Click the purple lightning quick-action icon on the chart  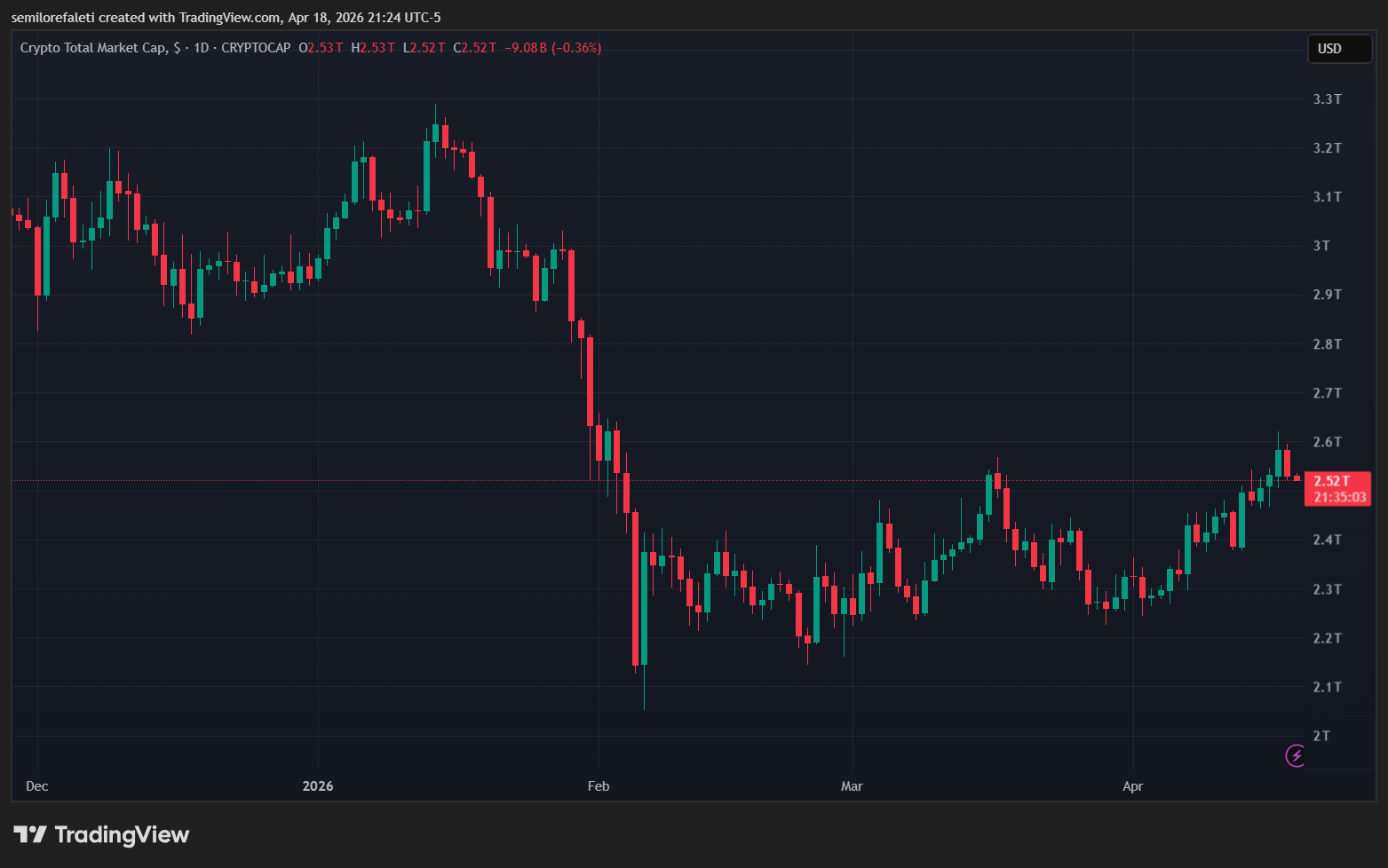pos(1296,756)
